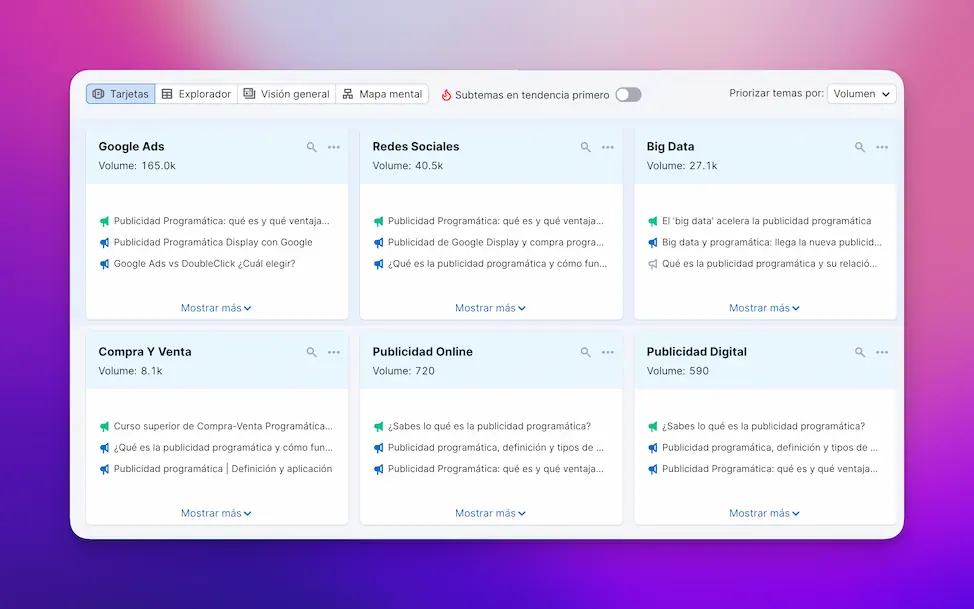Click the search icon on Big Data card
The height and width of the screenshot is (609, 974).
coord(860,147)
